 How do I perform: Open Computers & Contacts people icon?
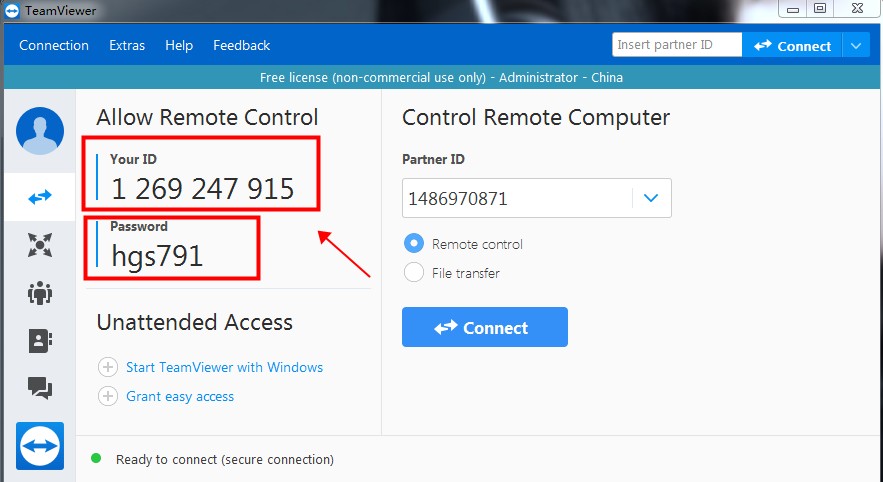coord(39,293)
